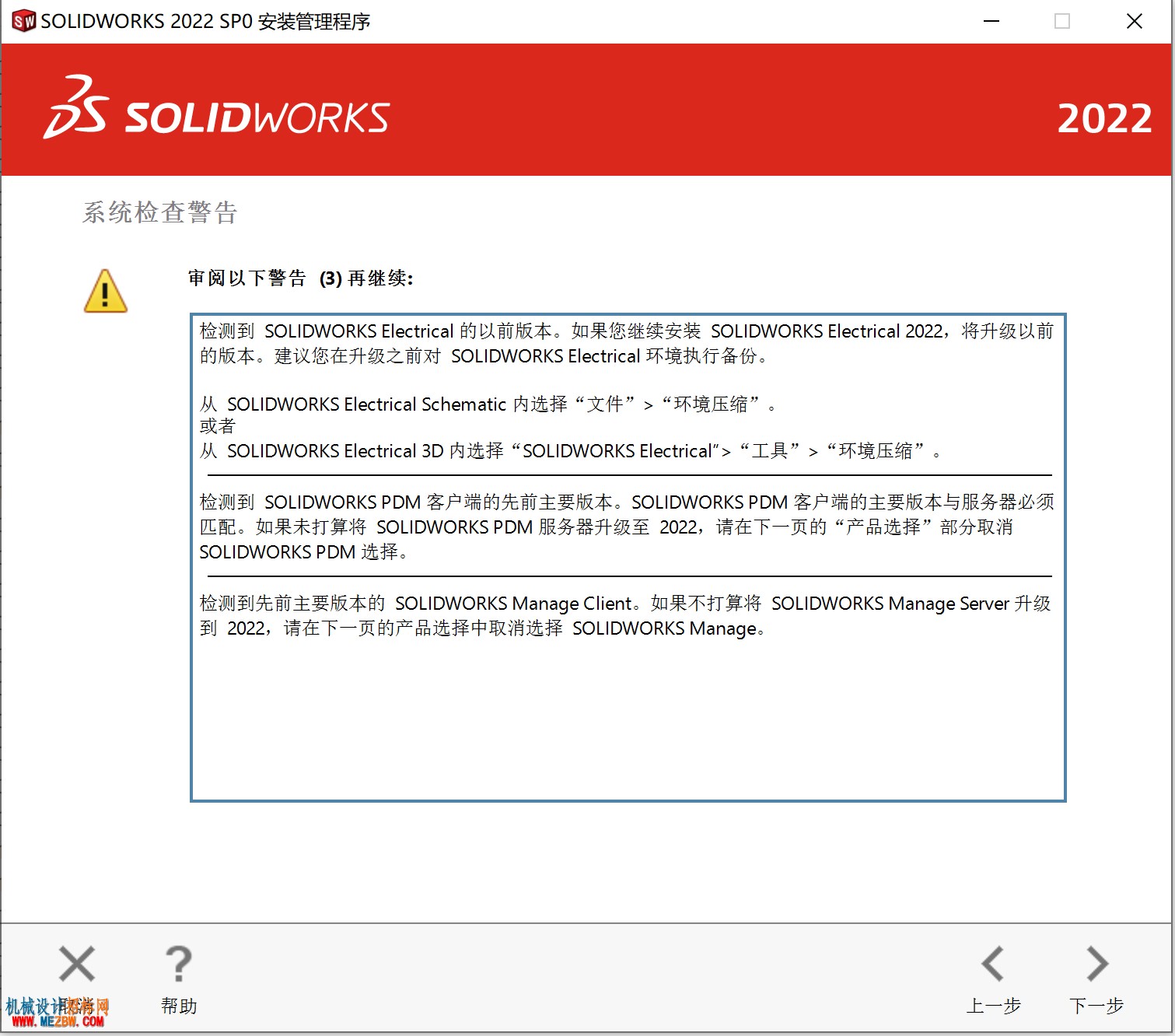This screenshot has height=1036, width=1175.
Task: Close the installation manager window
Action: 1135,21
